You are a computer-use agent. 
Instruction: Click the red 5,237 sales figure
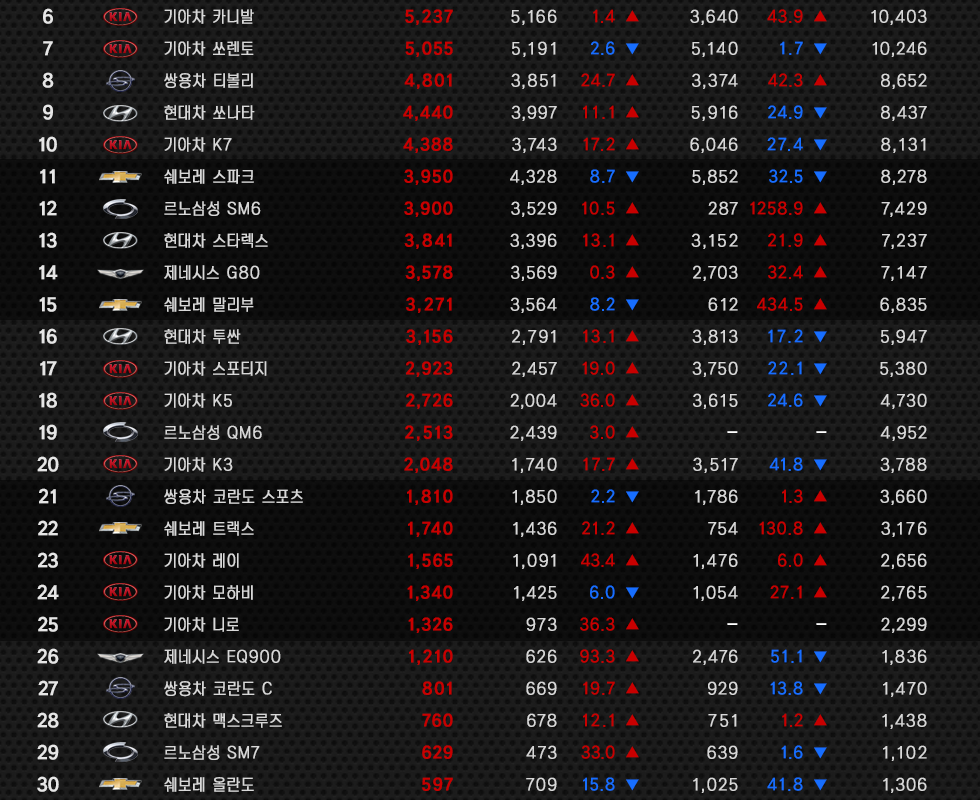click(x=429, y=17)
